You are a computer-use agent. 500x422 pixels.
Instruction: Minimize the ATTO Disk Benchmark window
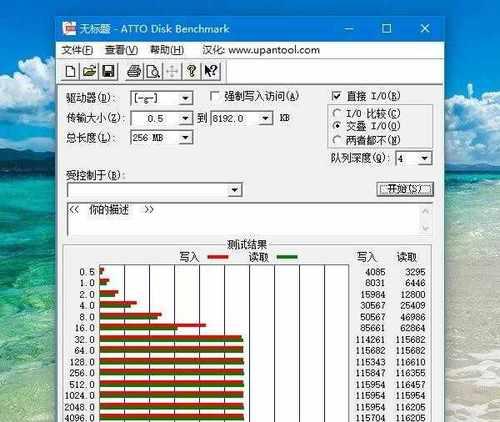(349, 29)
